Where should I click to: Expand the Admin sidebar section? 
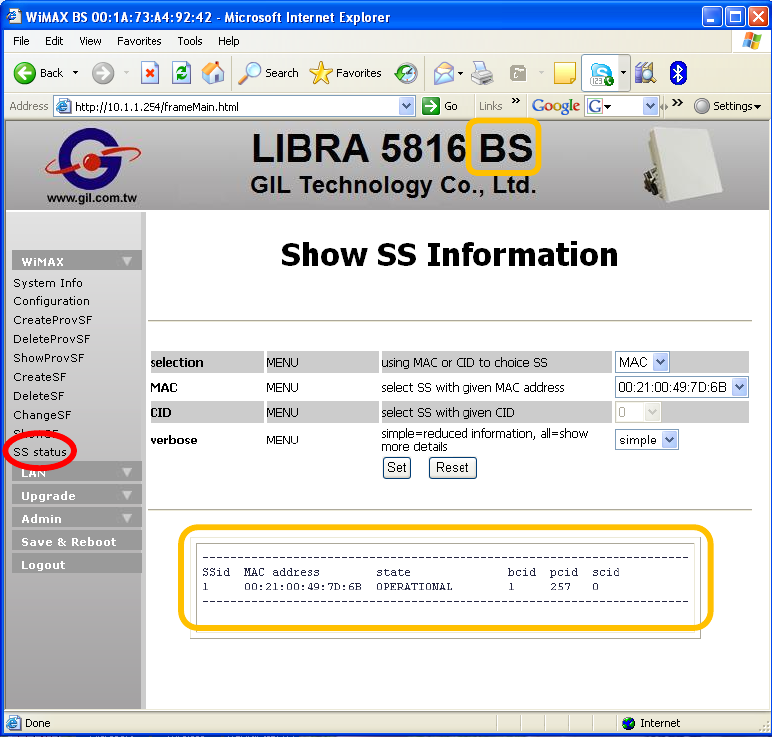coord(76,518)
